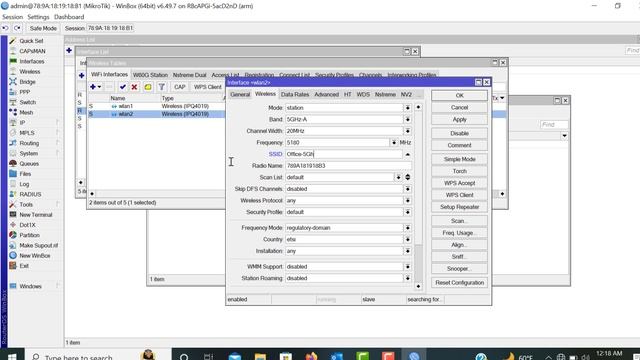Screen dimensions: 640x360
Task: Open Frequency Mode dropdown
Action: [407, 228]
